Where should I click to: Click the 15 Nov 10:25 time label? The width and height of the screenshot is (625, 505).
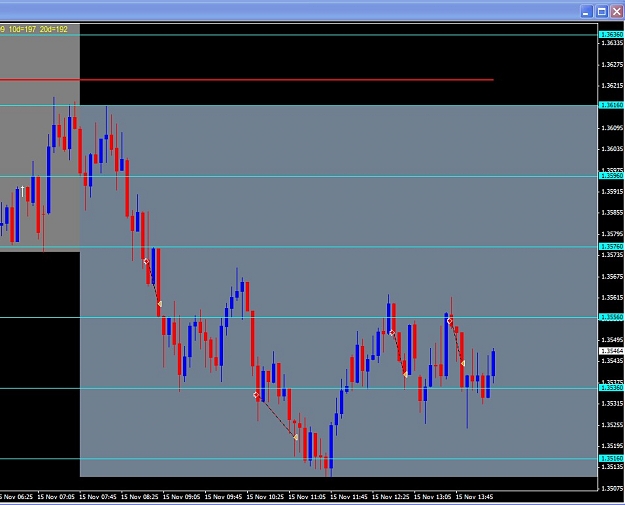tap(265, 497)
